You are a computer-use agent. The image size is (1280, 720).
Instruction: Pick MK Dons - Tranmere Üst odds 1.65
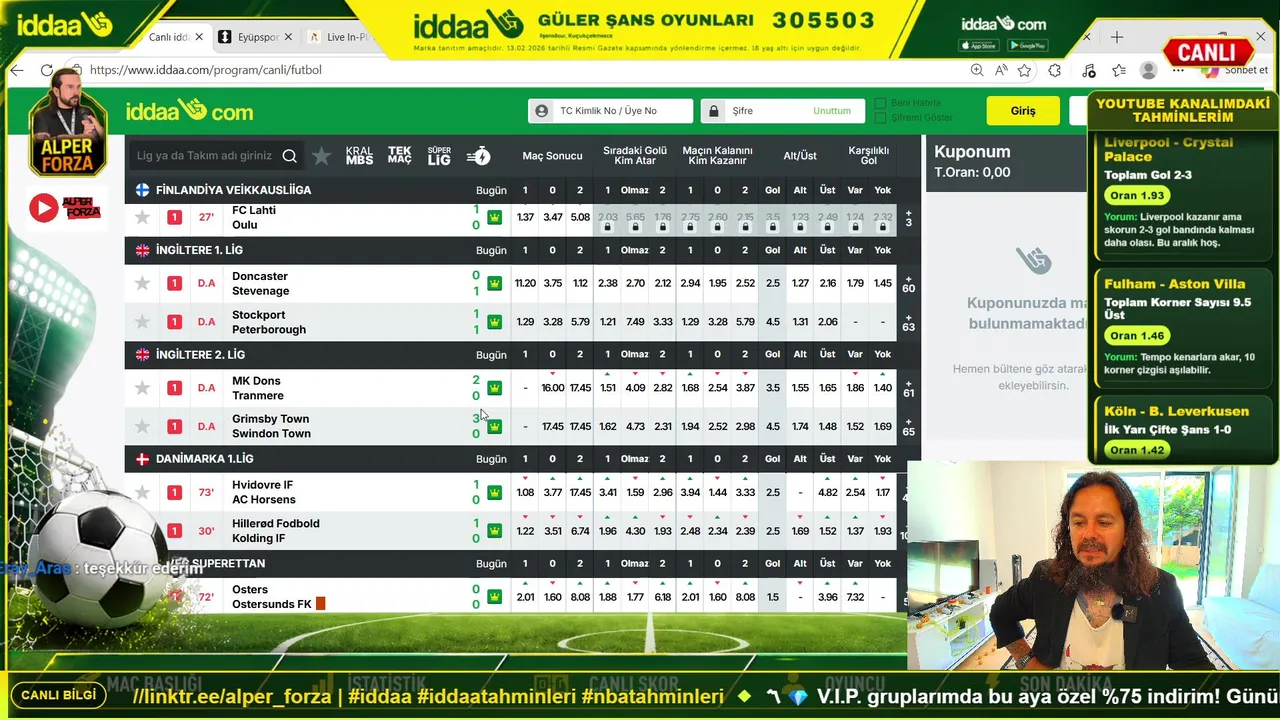click(827, 388)
